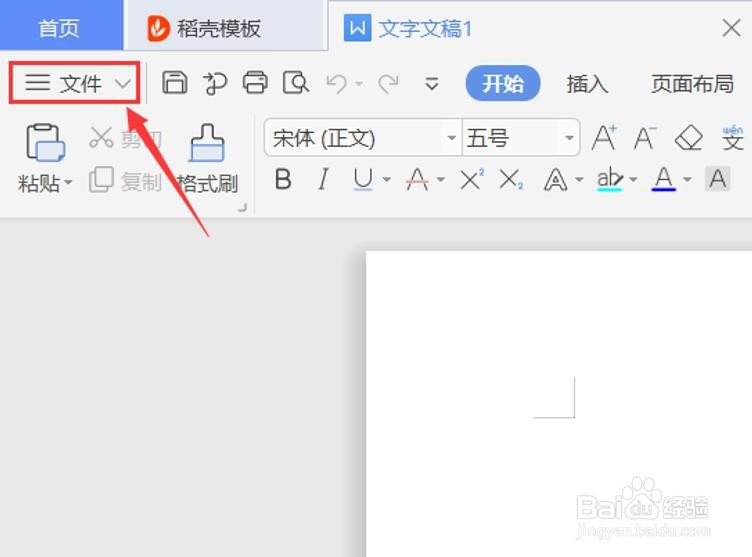752x557 pixels.
Task: Expand the font color dropdown
Action: [x=687, y=180]
